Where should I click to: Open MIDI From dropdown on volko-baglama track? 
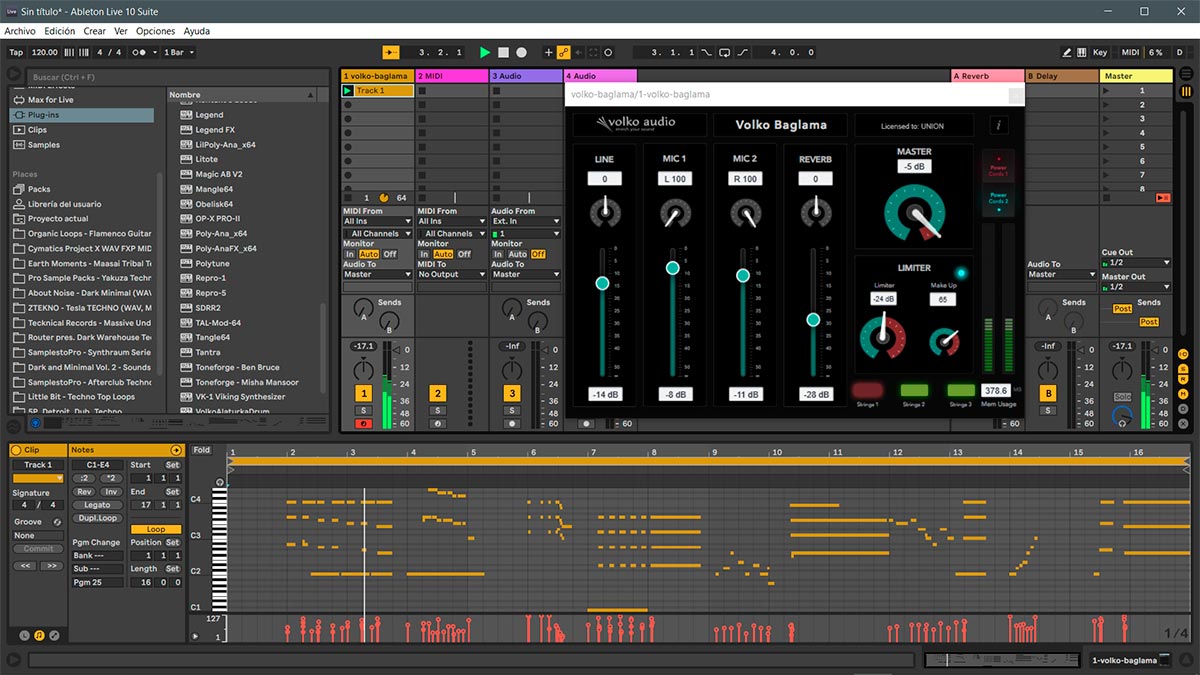pyautogui.click(x=376, y=221)
